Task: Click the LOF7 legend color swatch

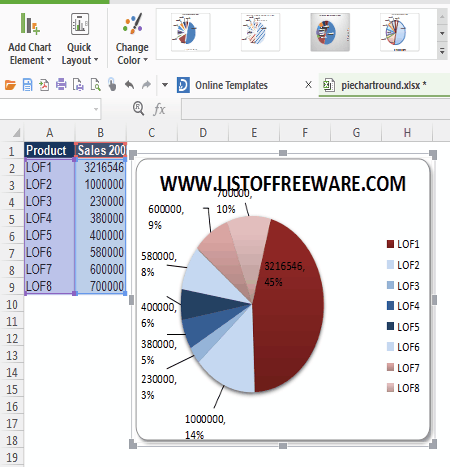Action: [x=390, y=367]
